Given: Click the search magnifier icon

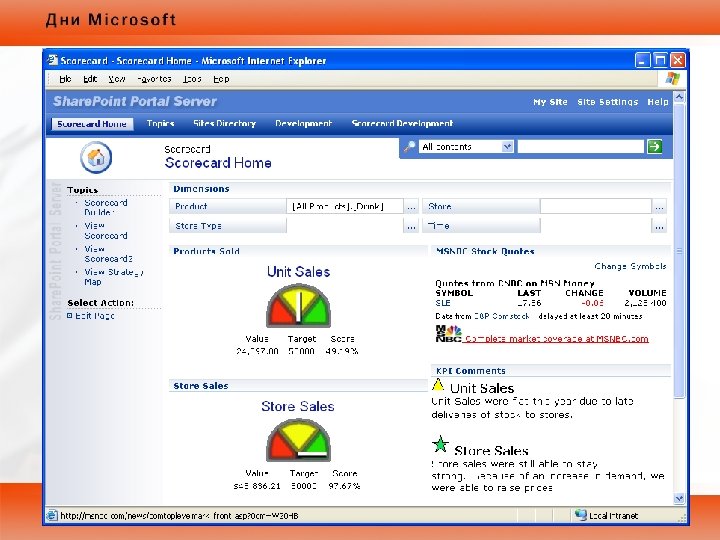Looking at the screenshot, I should pos(409,146).
